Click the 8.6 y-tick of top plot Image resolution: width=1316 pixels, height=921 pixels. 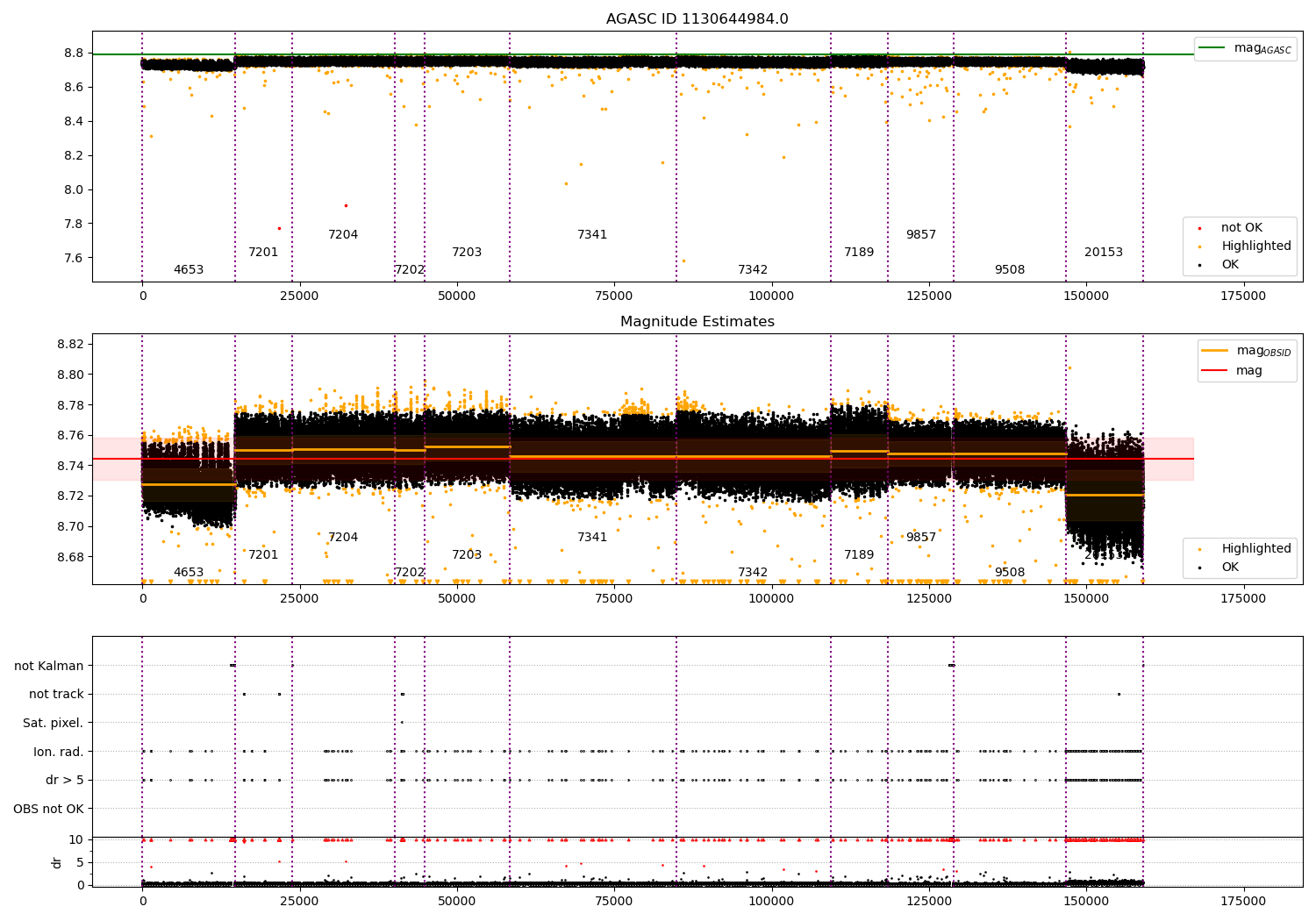[x=74, y=88]
